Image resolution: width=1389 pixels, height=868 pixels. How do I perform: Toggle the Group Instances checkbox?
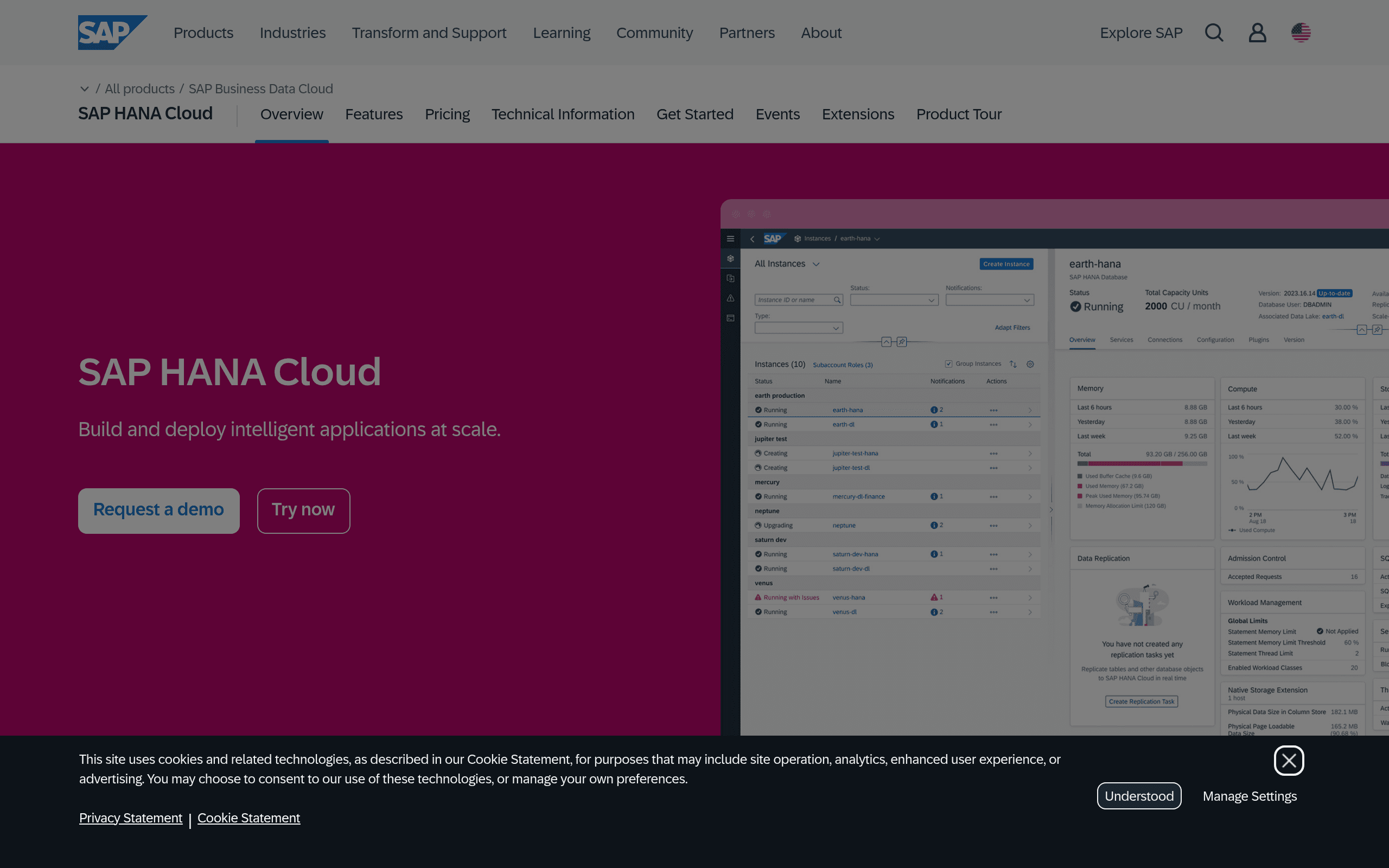[x=949, y=364]
